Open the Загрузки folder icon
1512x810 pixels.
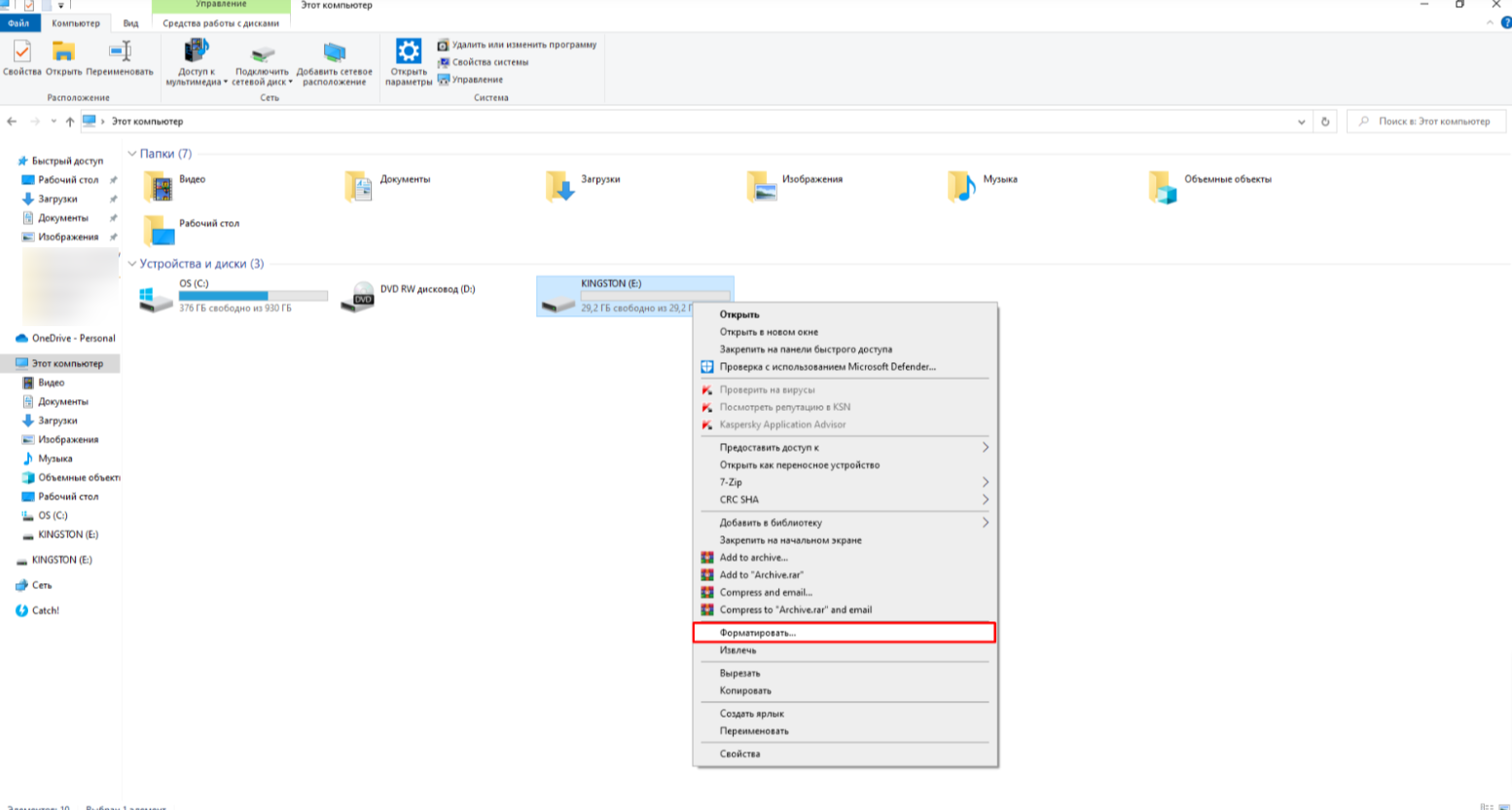(560, 186)
